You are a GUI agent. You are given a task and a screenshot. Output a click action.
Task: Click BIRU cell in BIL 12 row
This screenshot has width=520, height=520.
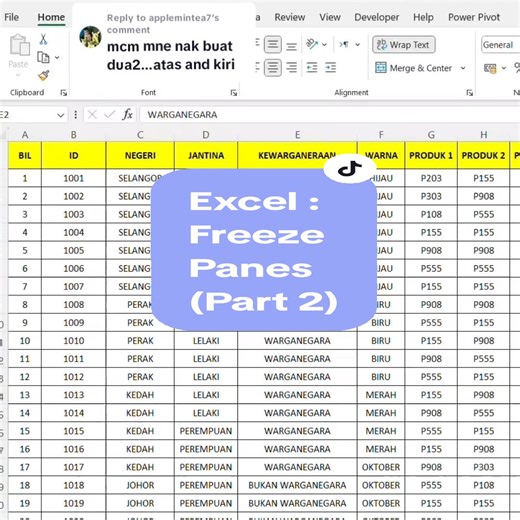click(x=381, y=377)
